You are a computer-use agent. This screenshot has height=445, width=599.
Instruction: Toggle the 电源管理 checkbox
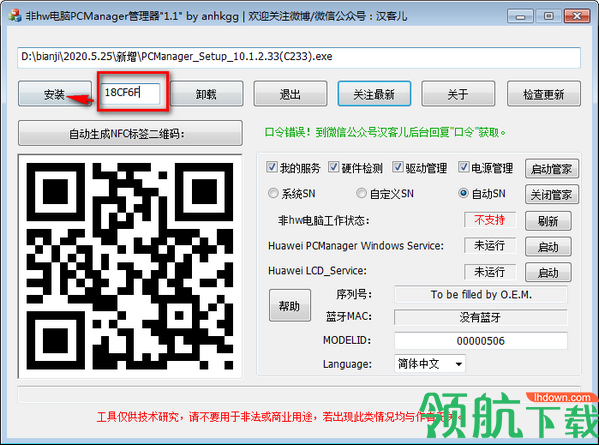463,167
